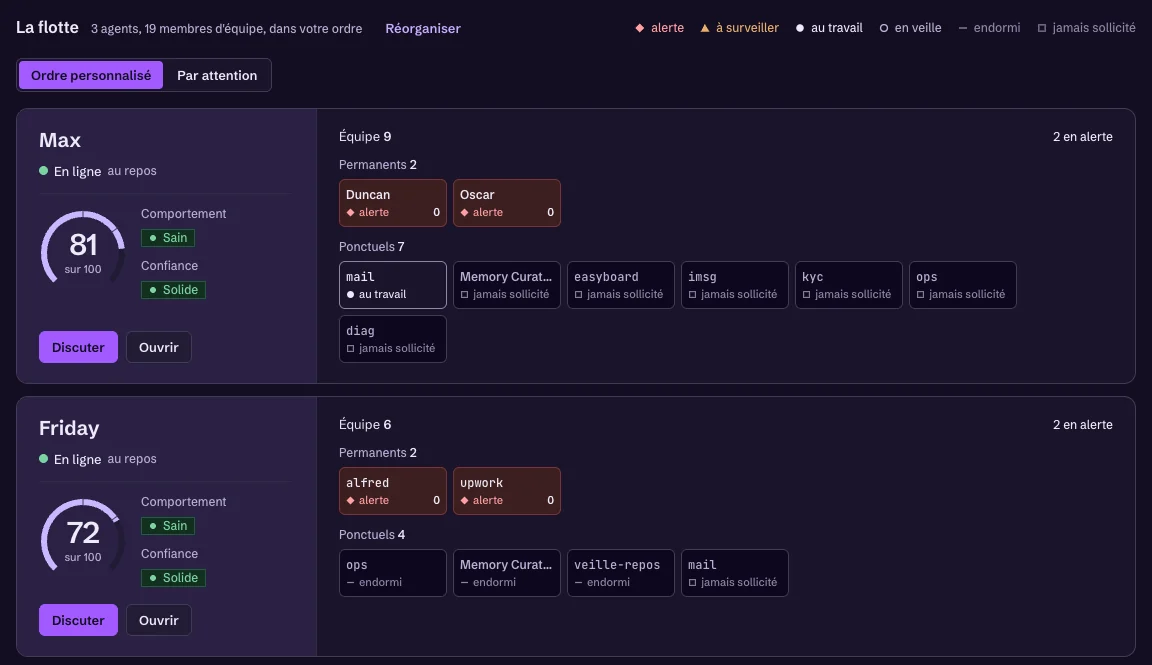
Task: Click Friday's Solide confiance badge
Action: 173,578
